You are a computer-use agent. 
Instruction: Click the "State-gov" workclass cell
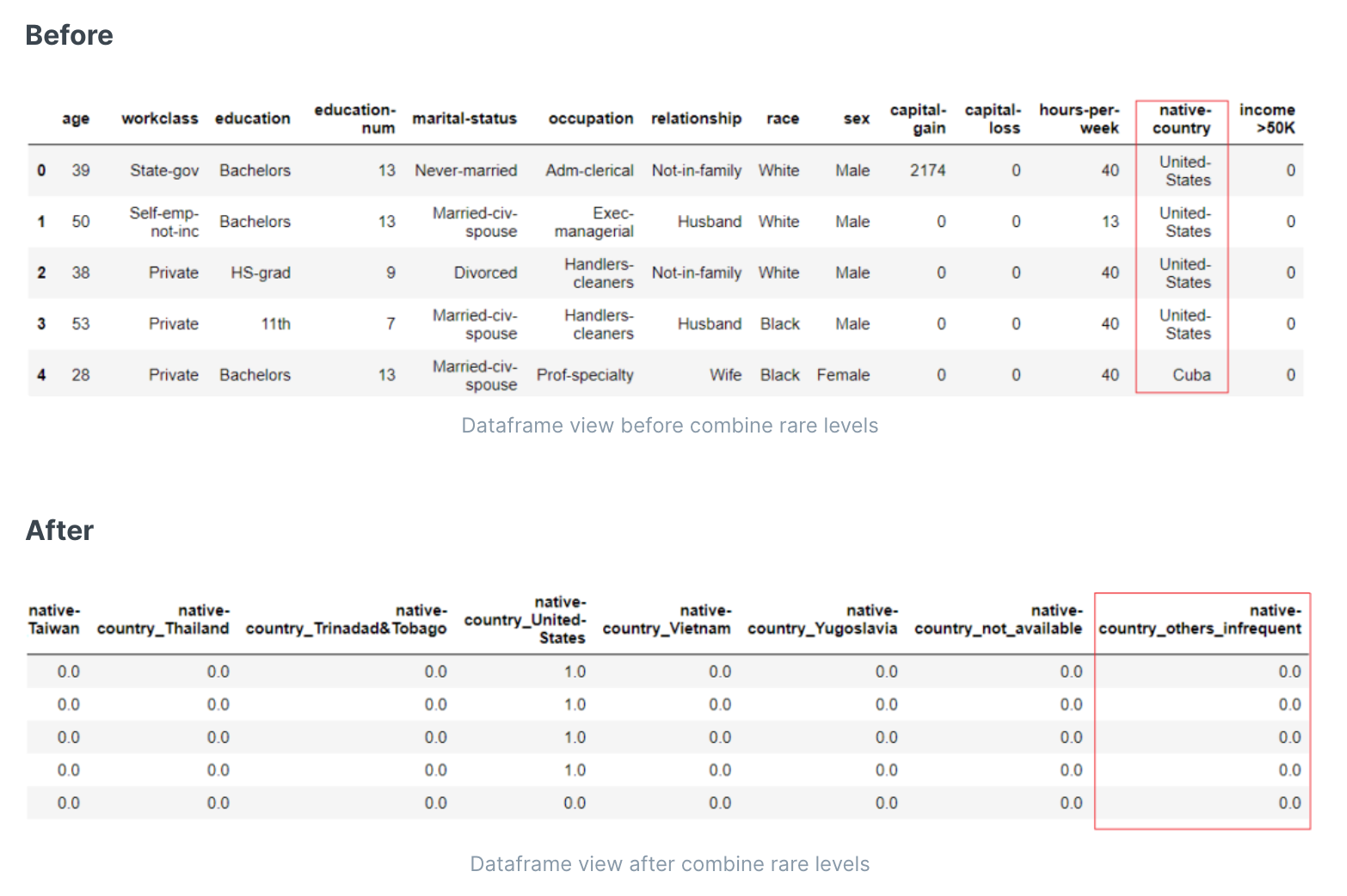coord(164,170)
